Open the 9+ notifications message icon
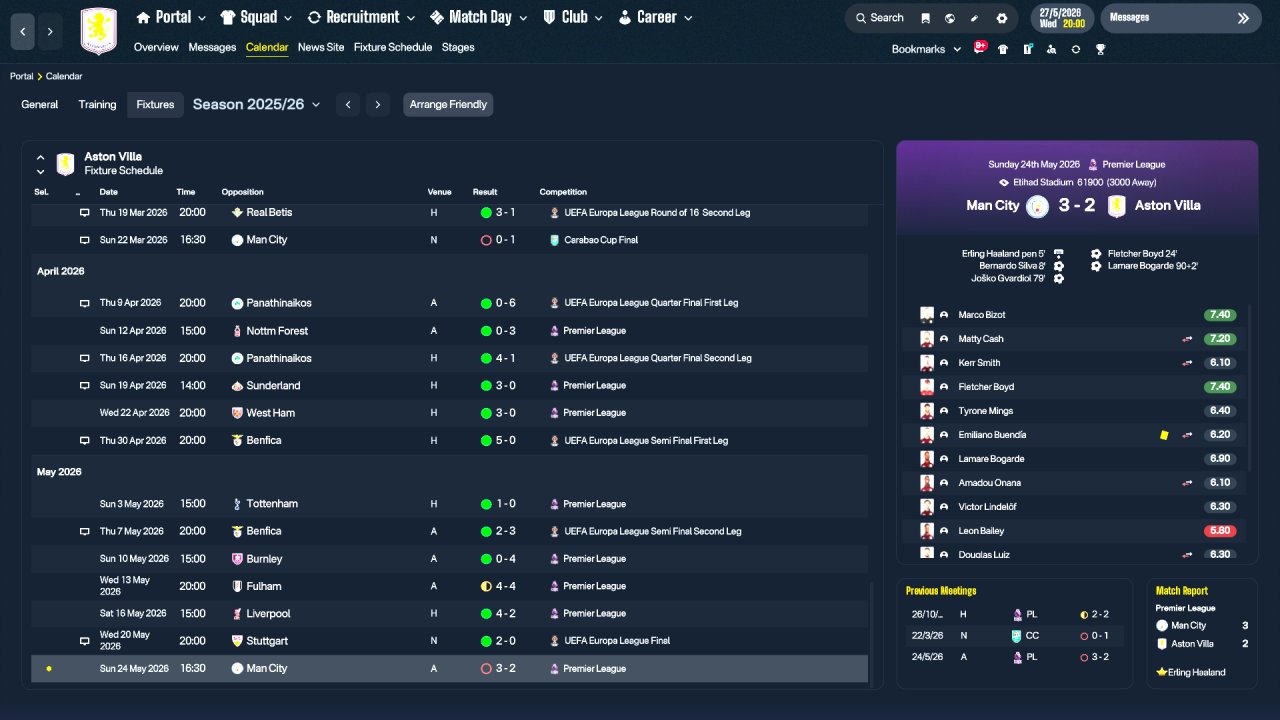Viewport: 1280px width, 720px height. [980, 47]
